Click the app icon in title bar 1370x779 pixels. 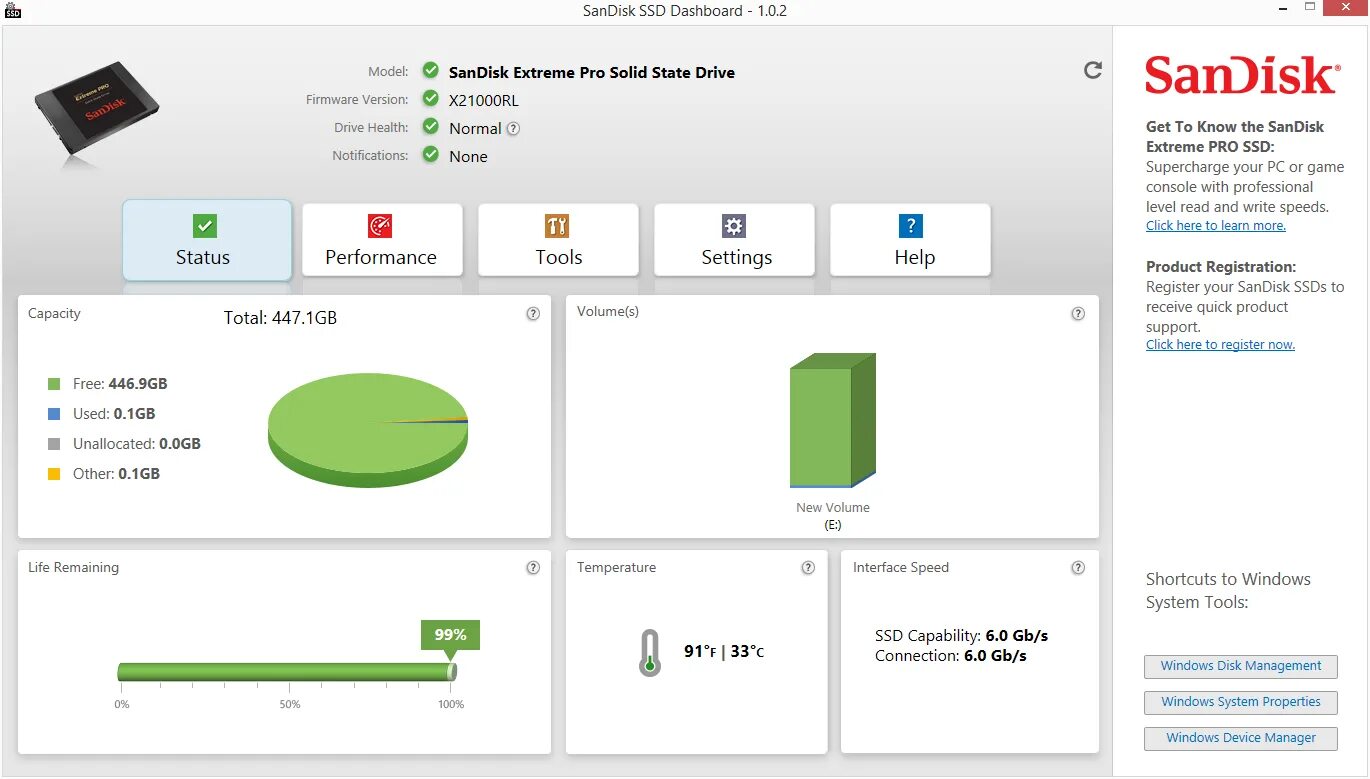tap(13, 10)
